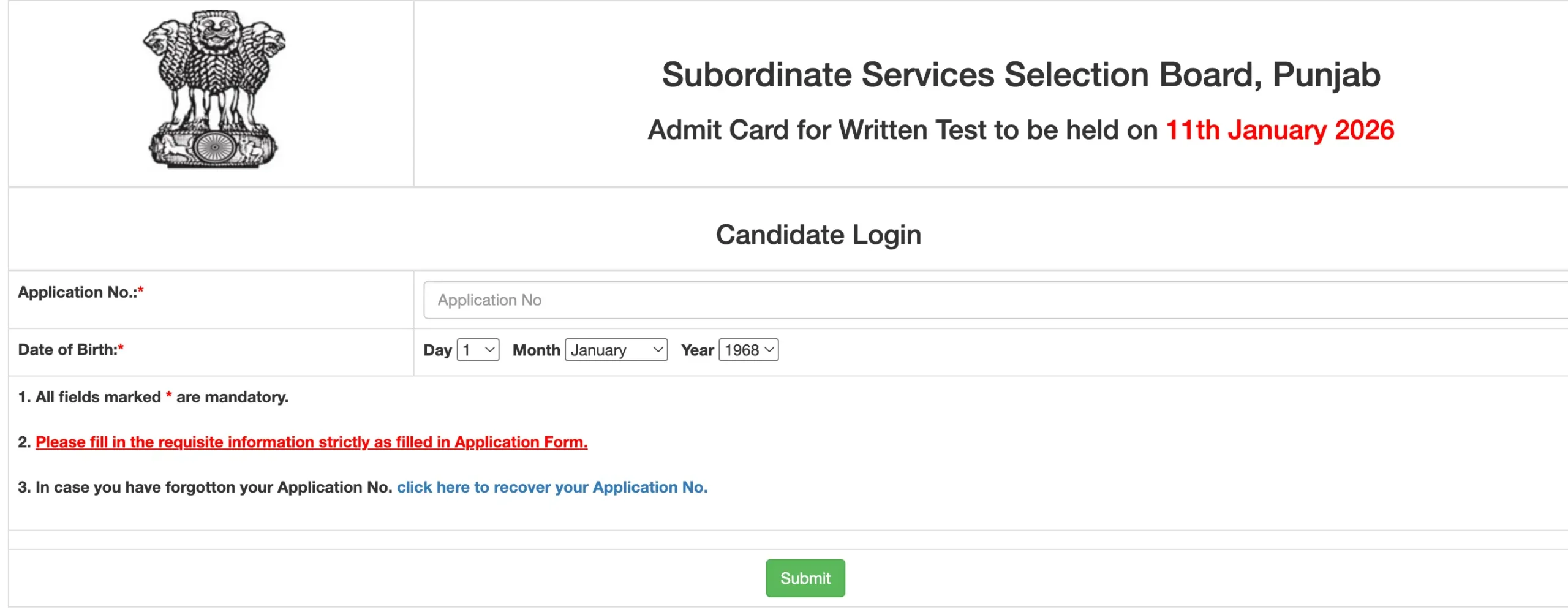
Task: Click the Subordinate Services Selection Board title
Action: coord(1020,75)
